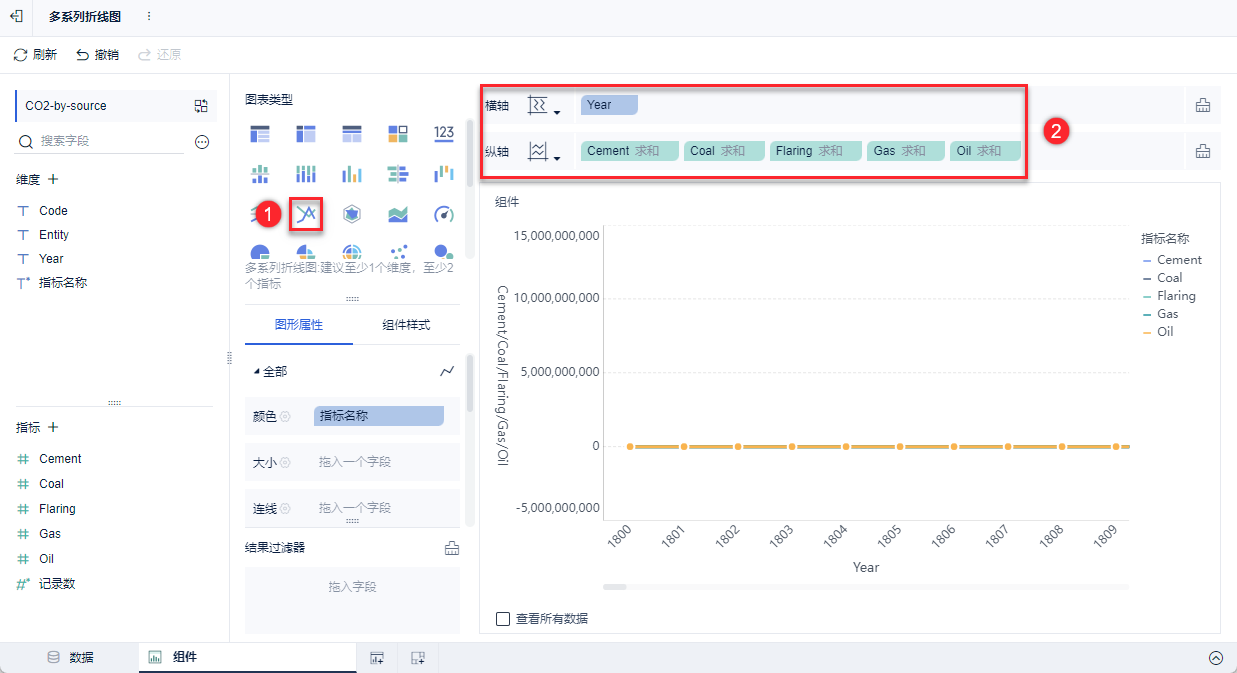Image resolution: width=1237 pixels, height=673 pixels.
Task: Click the chart's horizontal scrollbar thumb
Action: [x=615, y=587]
